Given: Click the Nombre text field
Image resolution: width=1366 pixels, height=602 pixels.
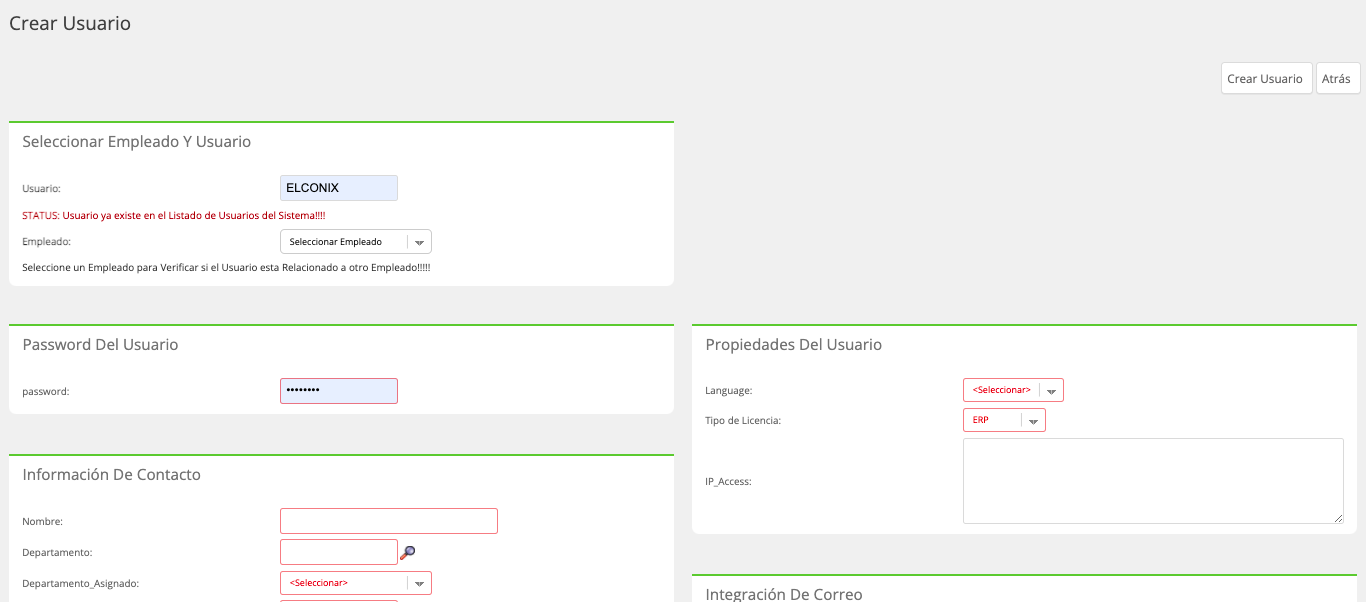Looking at the screenshot, I should coord(389,521).
